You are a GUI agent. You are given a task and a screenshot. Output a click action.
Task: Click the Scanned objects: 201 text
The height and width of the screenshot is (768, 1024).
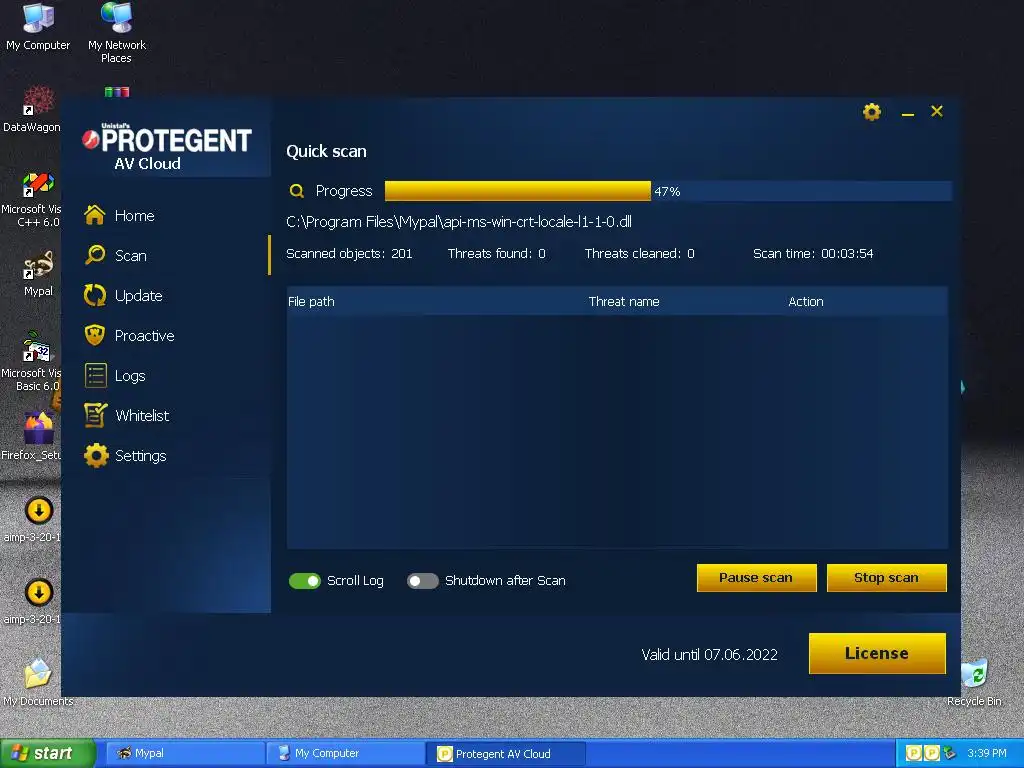click(349, 253)
